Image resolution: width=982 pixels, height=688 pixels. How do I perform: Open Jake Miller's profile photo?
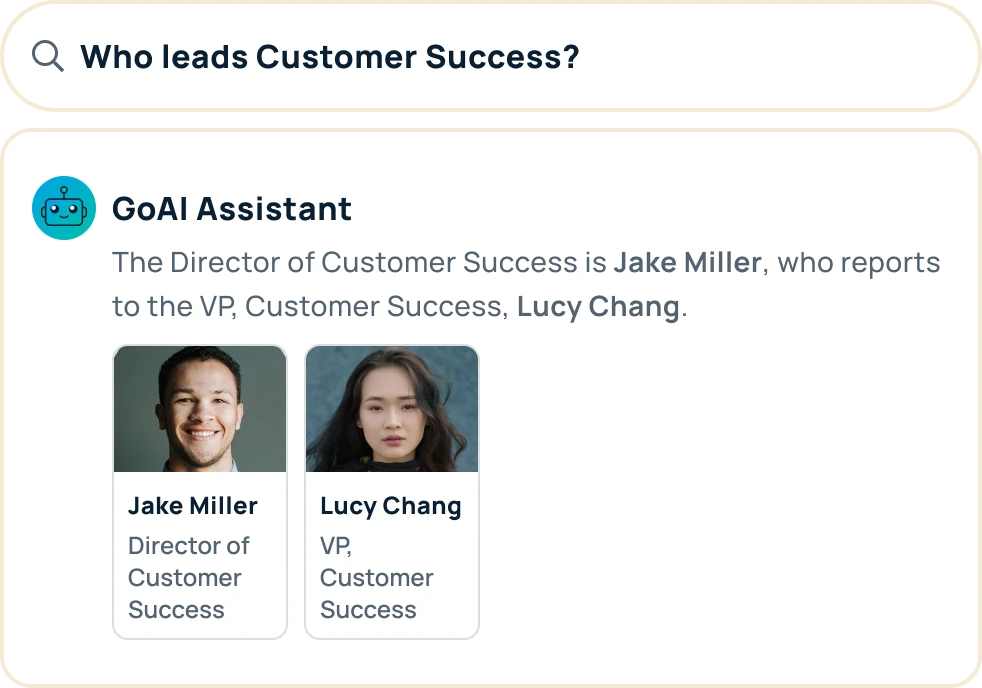200,409
